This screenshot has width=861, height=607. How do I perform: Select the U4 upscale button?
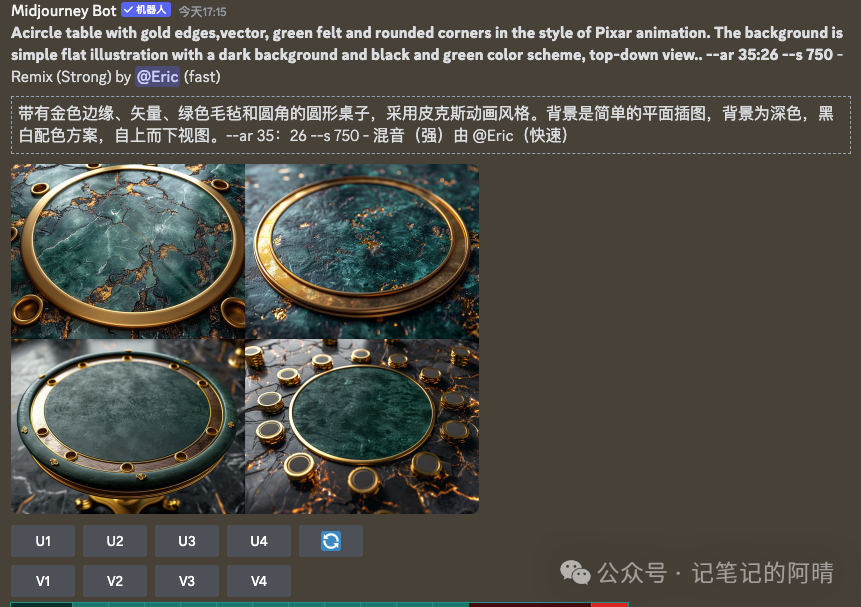(259, 541)
